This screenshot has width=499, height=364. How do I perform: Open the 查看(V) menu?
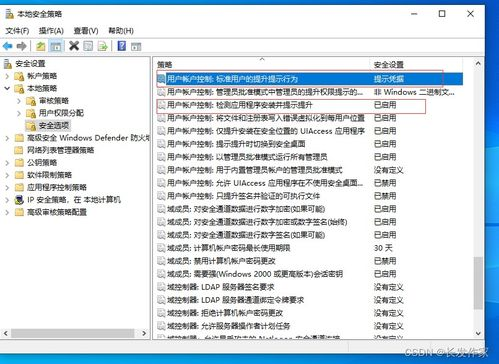point(86,31)
